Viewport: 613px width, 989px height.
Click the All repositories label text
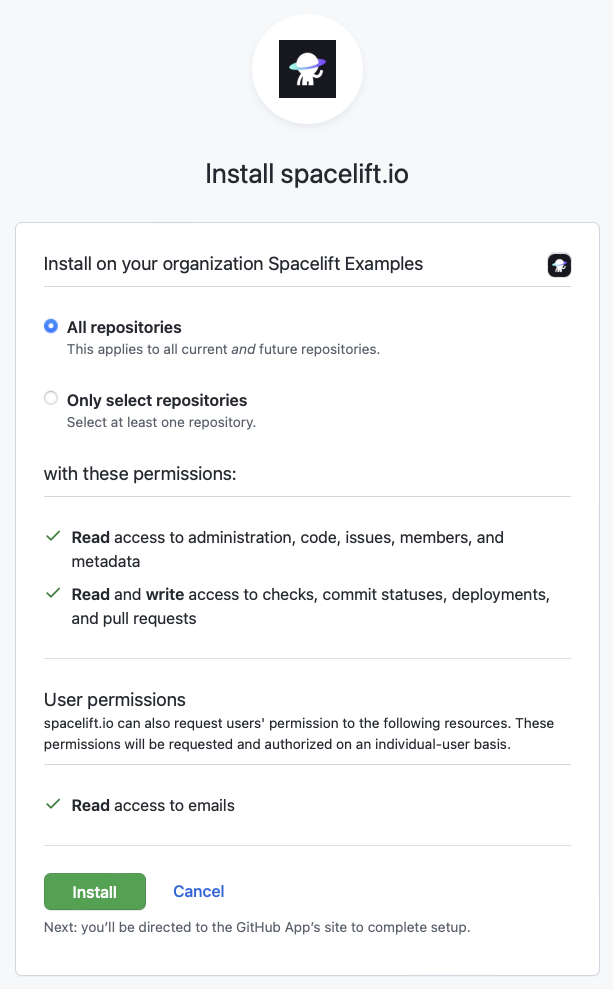click(x=124, y=327)
